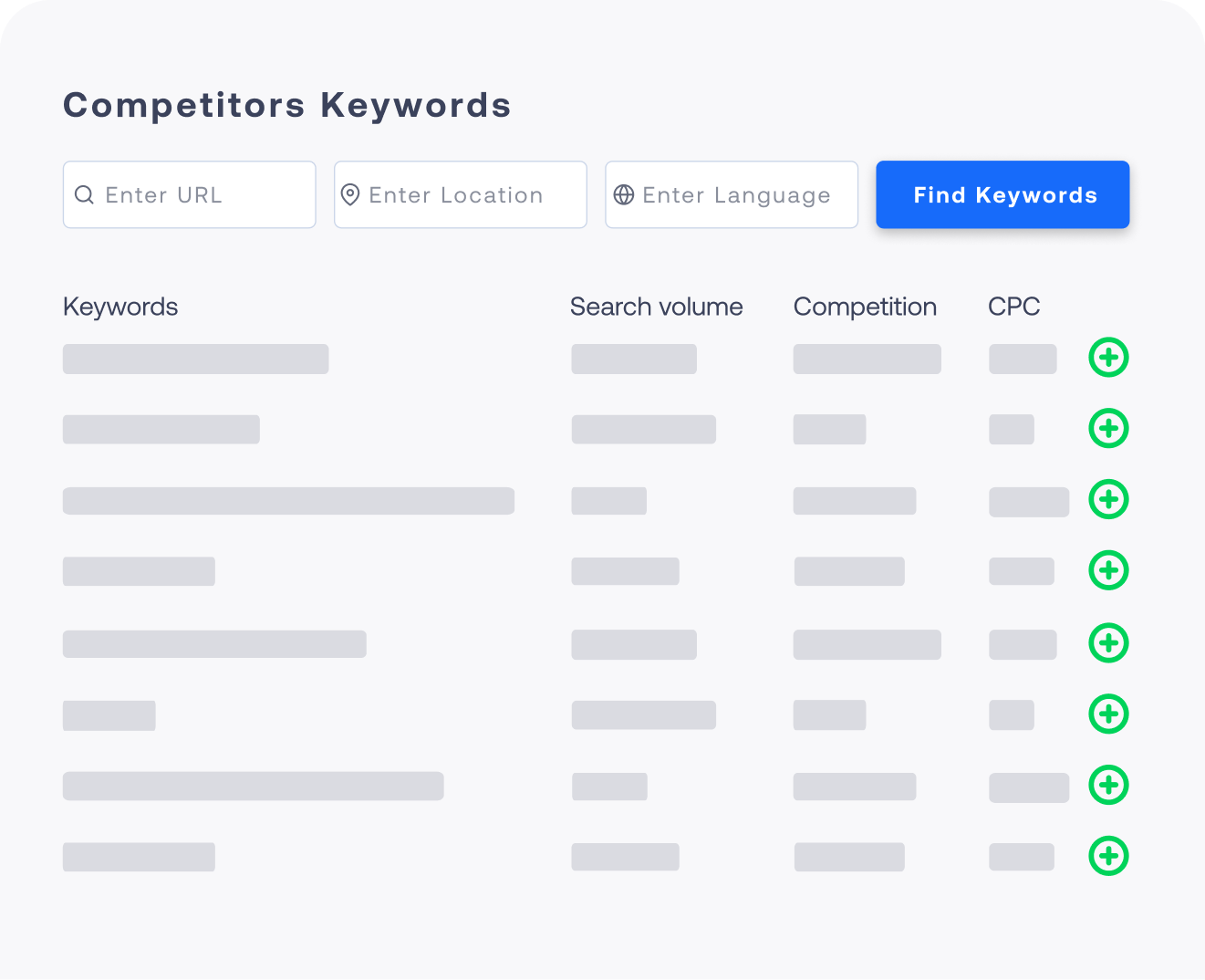Add the seventh keyword row with plus icon

1108,786
